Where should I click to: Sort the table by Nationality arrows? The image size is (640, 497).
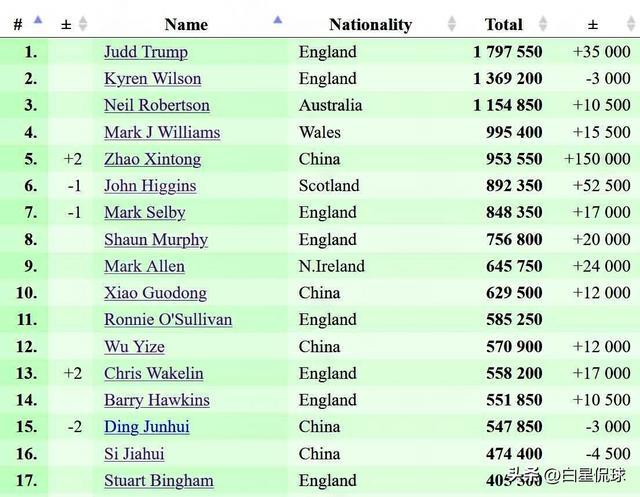[x=452, y=24]
